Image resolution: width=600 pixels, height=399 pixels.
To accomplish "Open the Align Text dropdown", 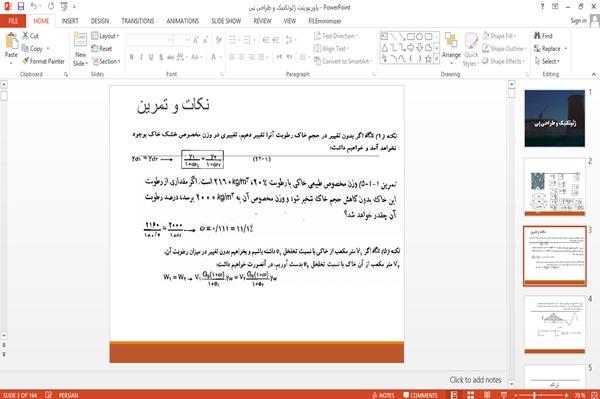I will point(332,49).
